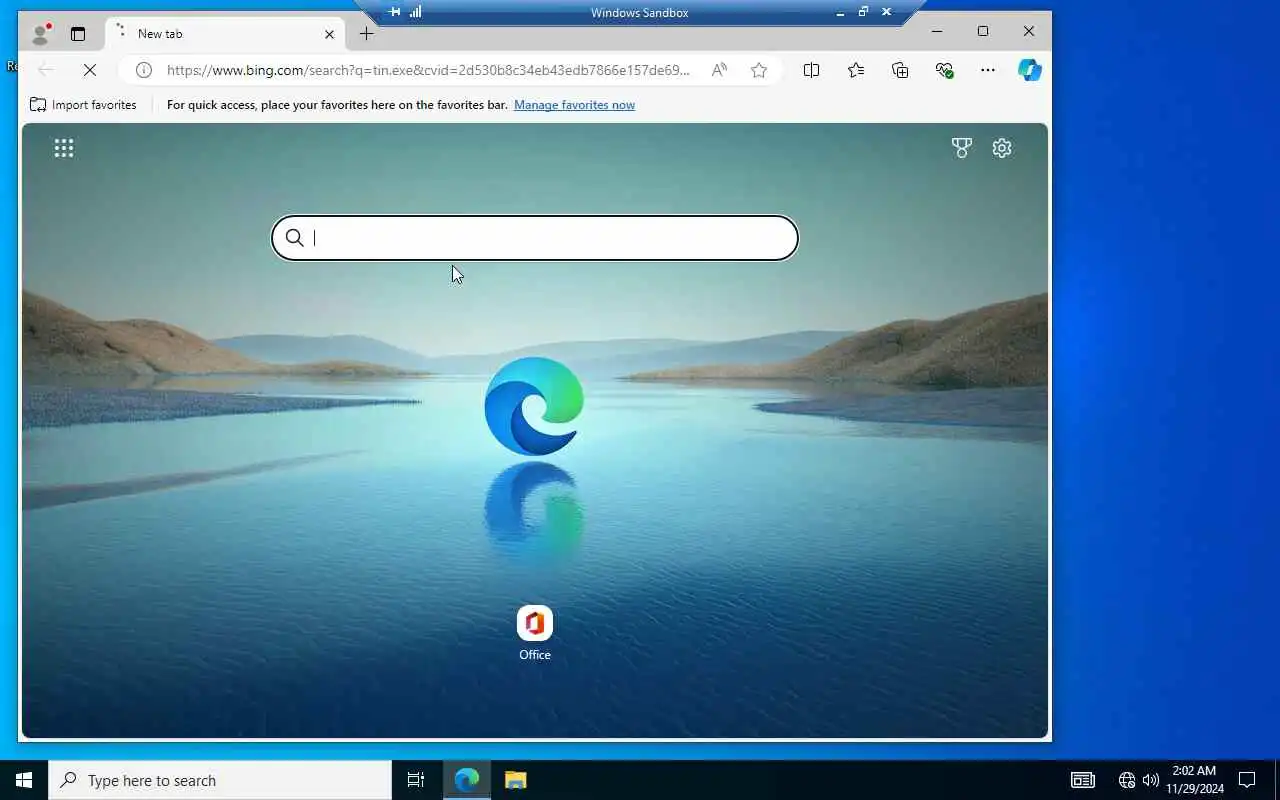Viewport: 1280px width, 800px height.
Task: Close the New tab tab
Action: pyautogui.click(x=329, y=34)
